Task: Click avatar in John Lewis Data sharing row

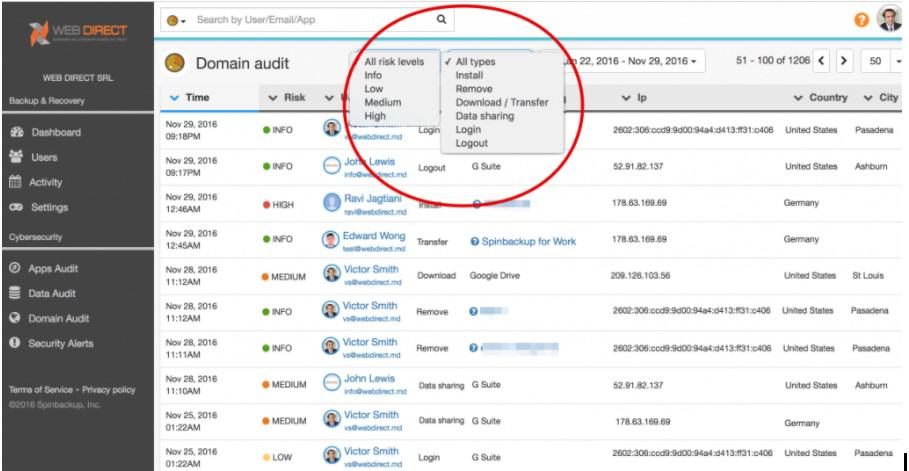Action: (x=331, y=383)
